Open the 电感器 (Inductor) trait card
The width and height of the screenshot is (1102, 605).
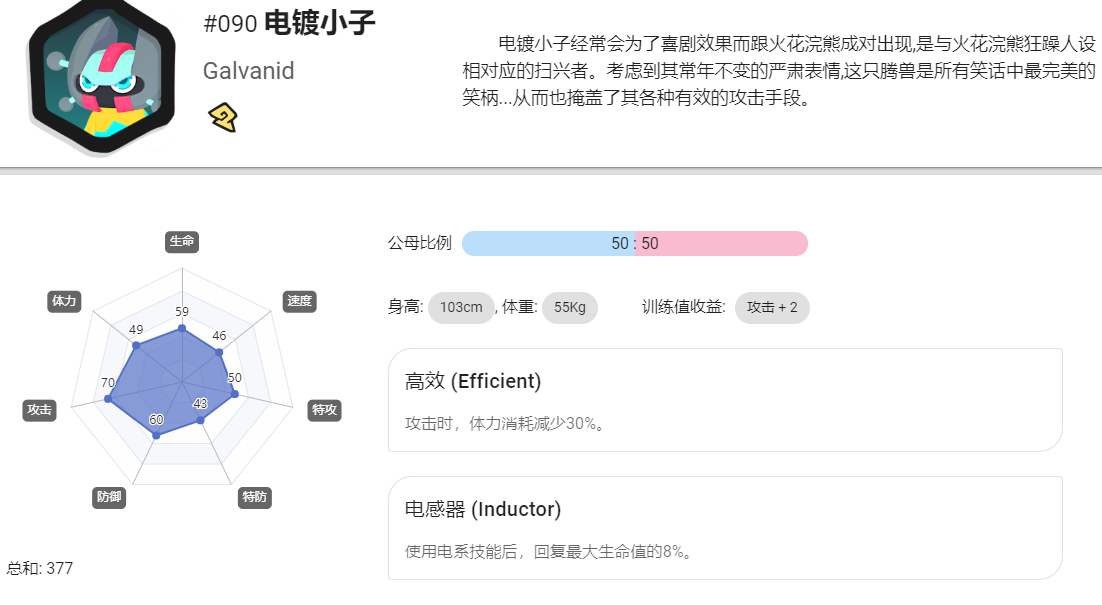(x=725, y=528)
